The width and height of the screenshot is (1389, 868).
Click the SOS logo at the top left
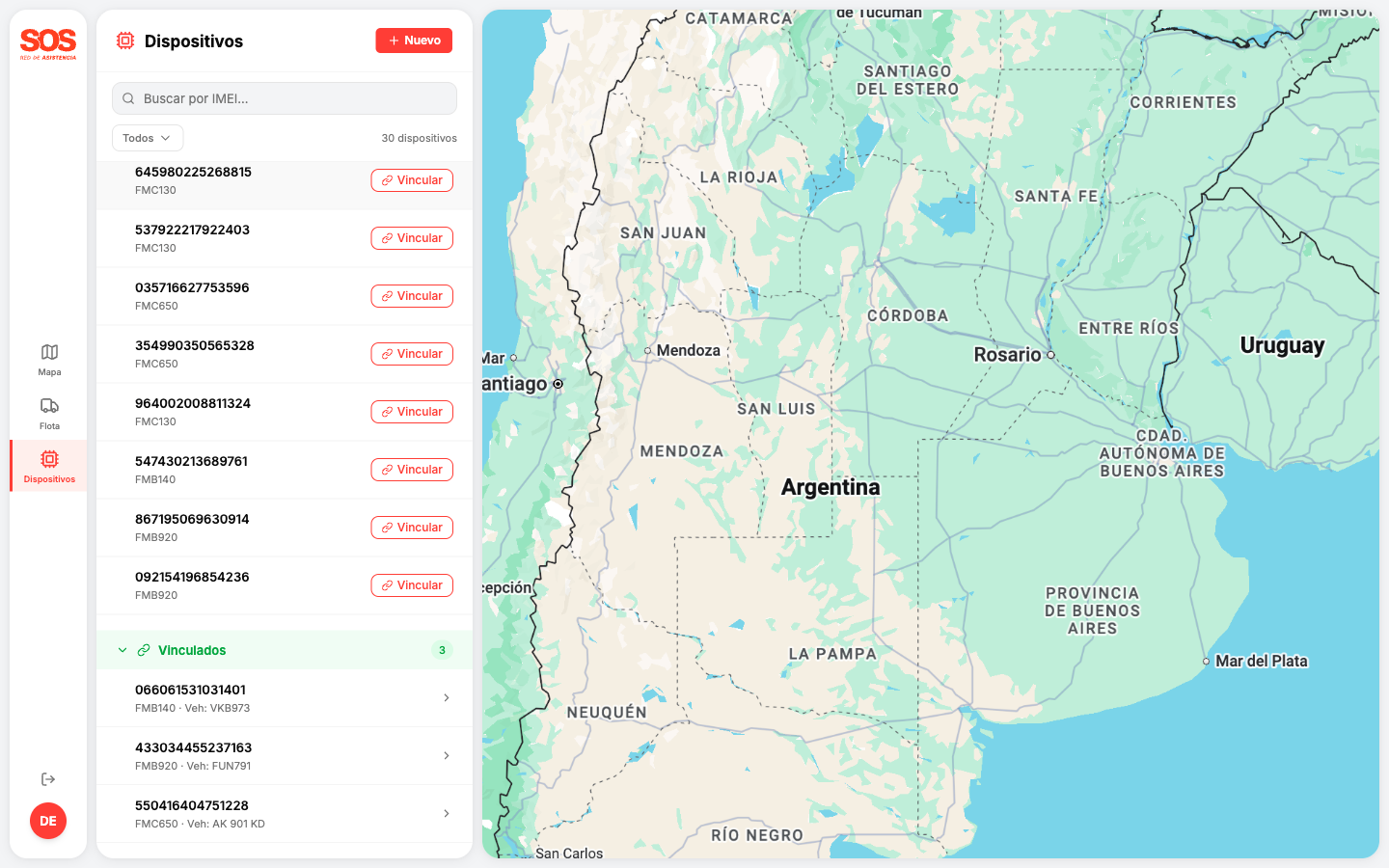tap(46, 43)
